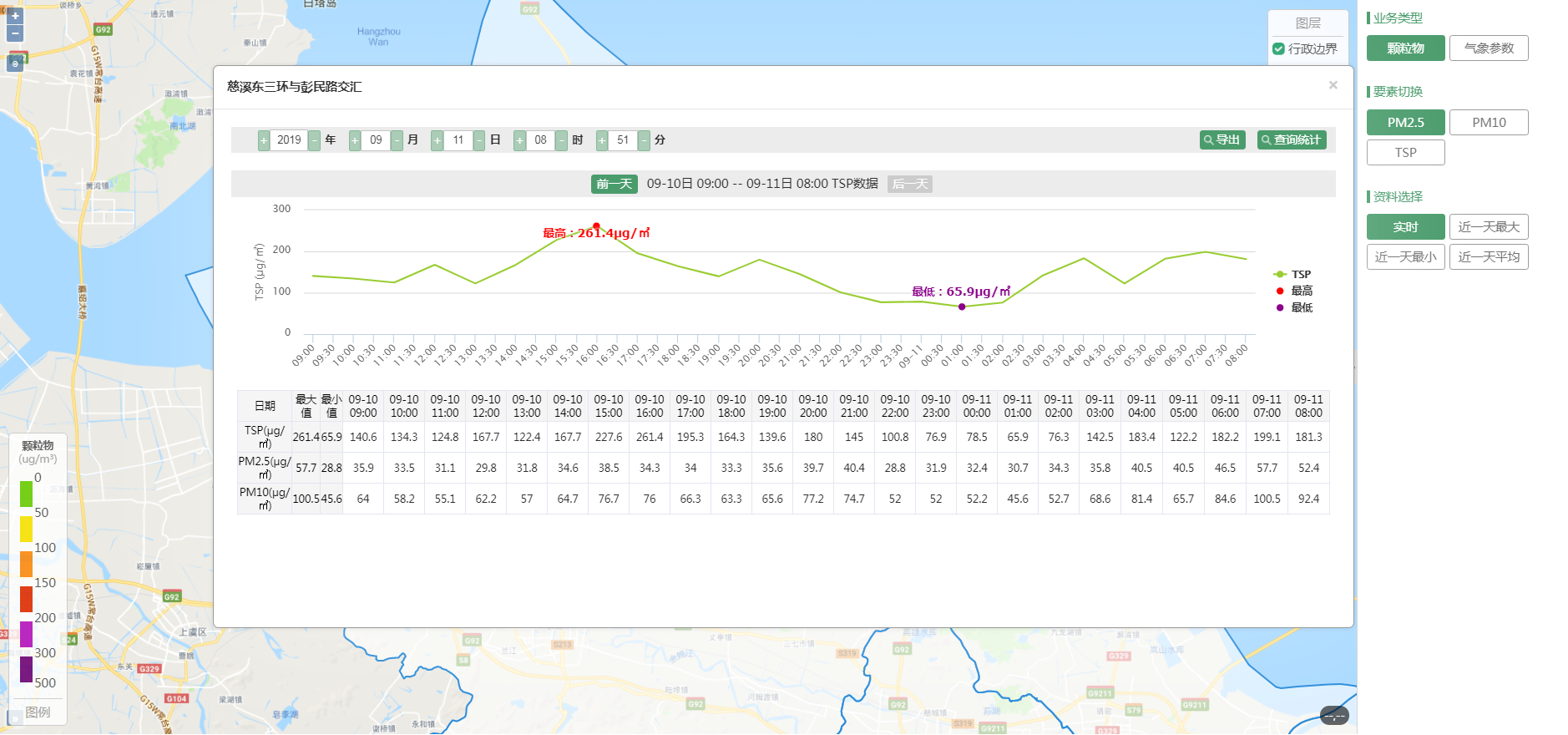The image size is (1568, 735).
Task: Click the 日期 table header cell
Action: click(265, 406)
